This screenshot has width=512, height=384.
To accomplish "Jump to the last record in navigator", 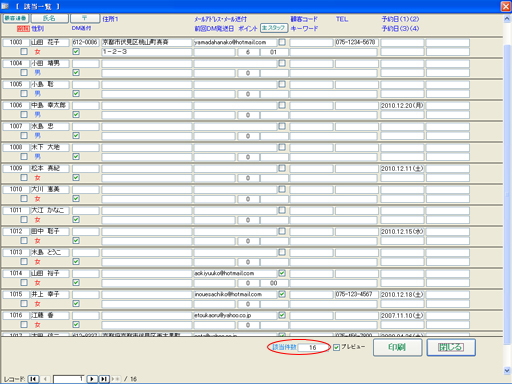I will pos(104,379).
